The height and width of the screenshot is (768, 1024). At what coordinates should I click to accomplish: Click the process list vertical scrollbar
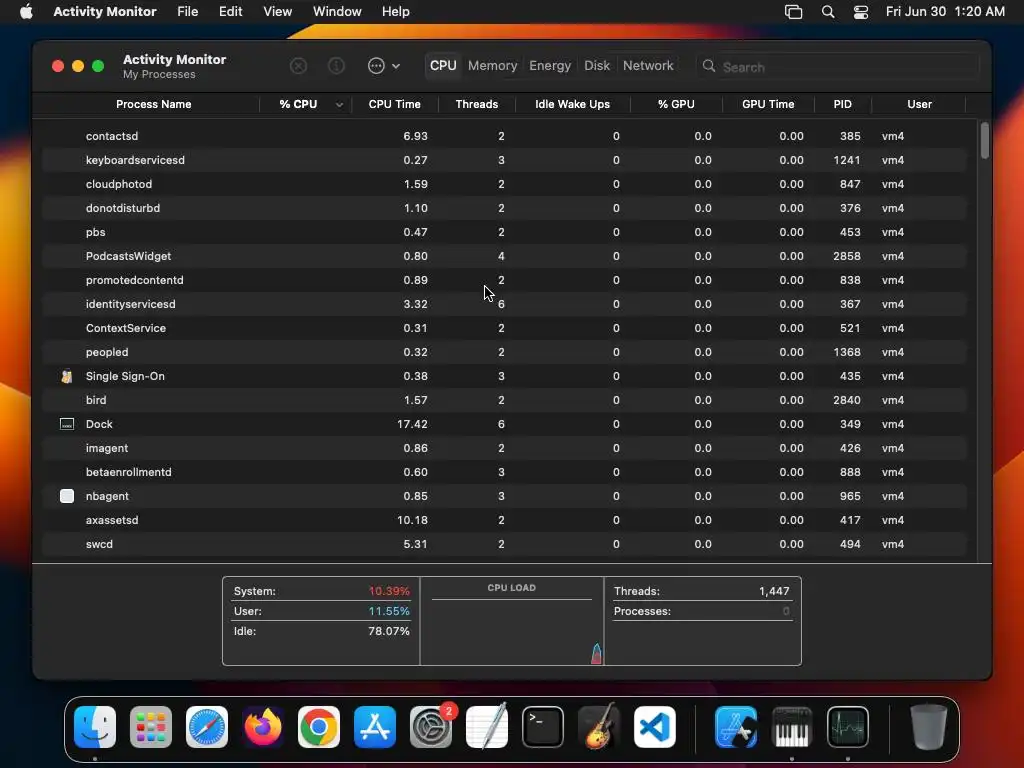click(x=984, y=140)
